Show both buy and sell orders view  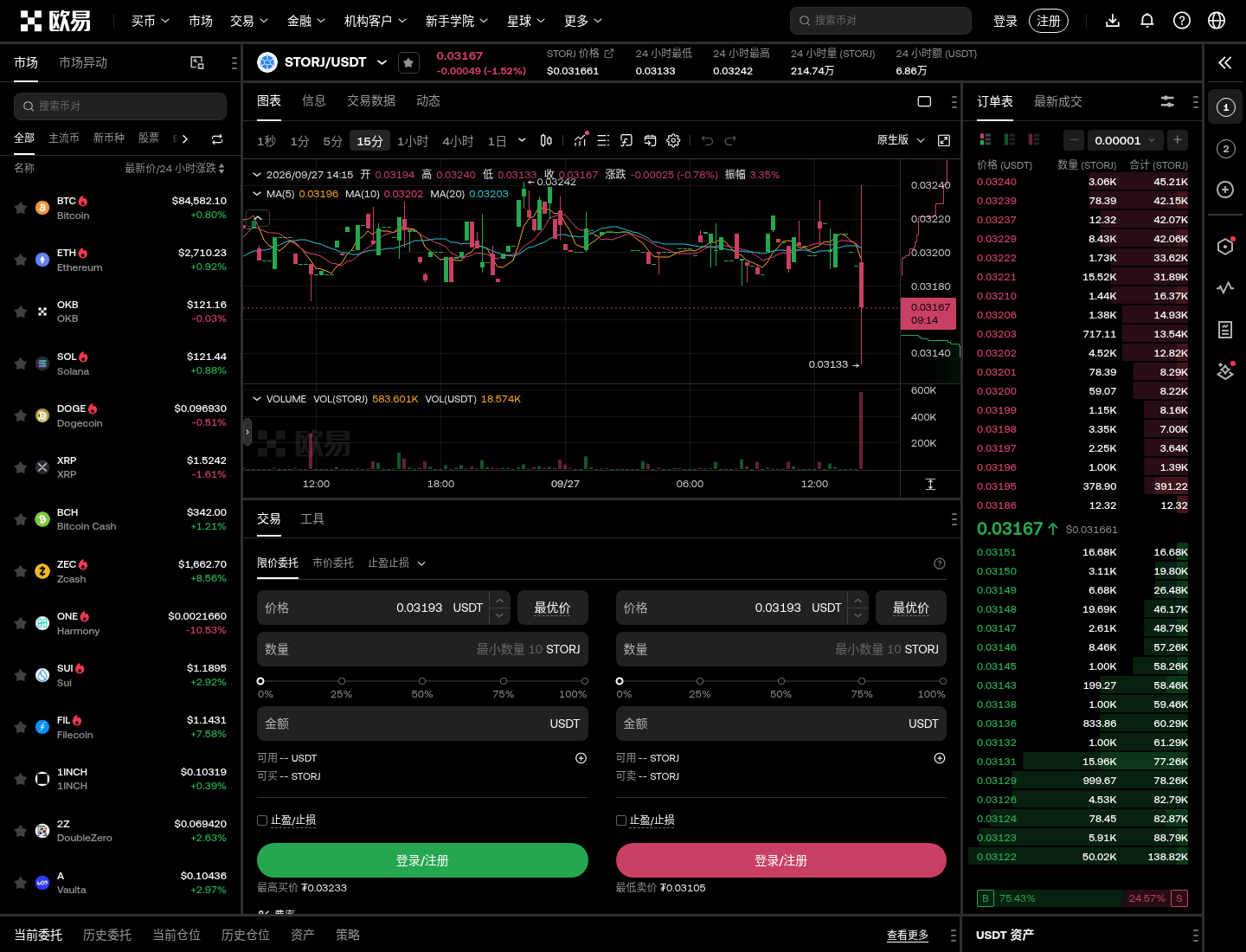[985, 139]
